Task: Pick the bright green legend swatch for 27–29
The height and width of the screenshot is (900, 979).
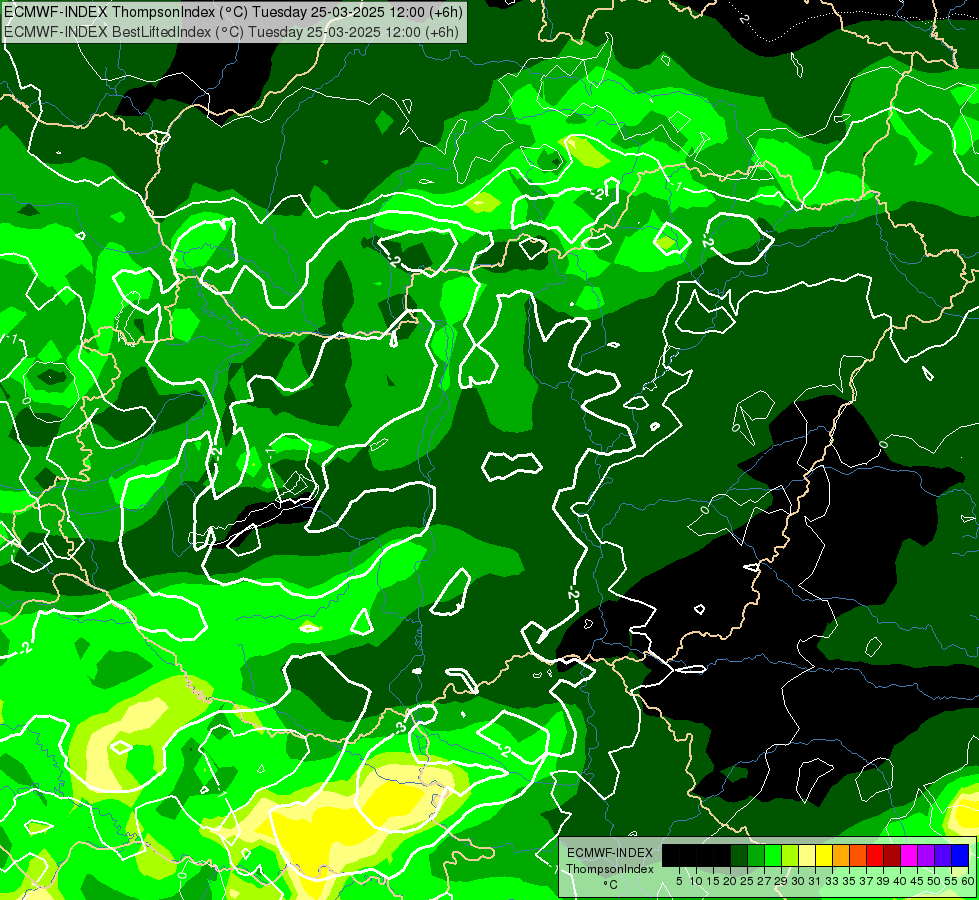Action: 773,855
